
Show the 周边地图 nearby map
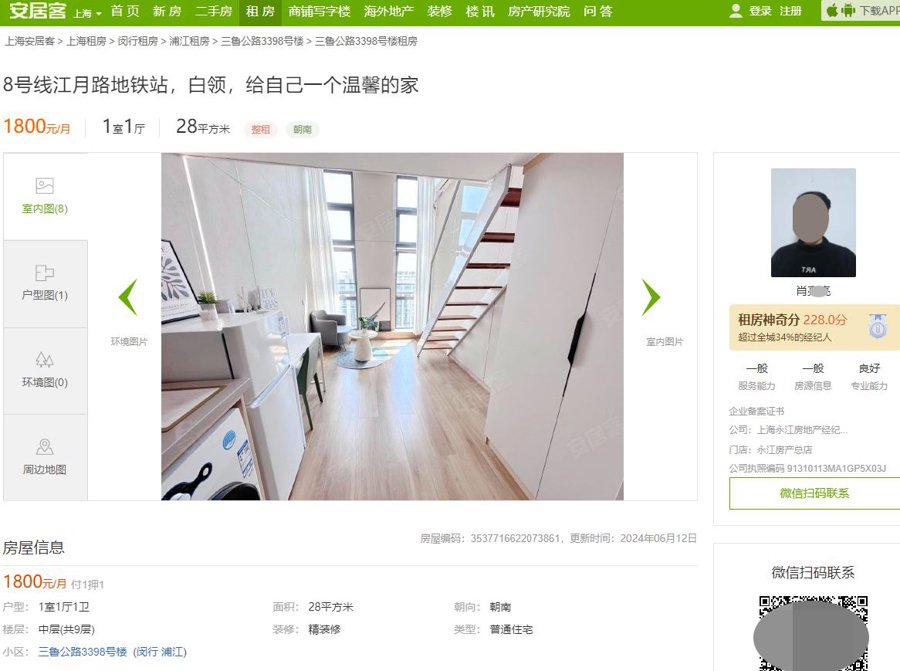click(45, 457)
